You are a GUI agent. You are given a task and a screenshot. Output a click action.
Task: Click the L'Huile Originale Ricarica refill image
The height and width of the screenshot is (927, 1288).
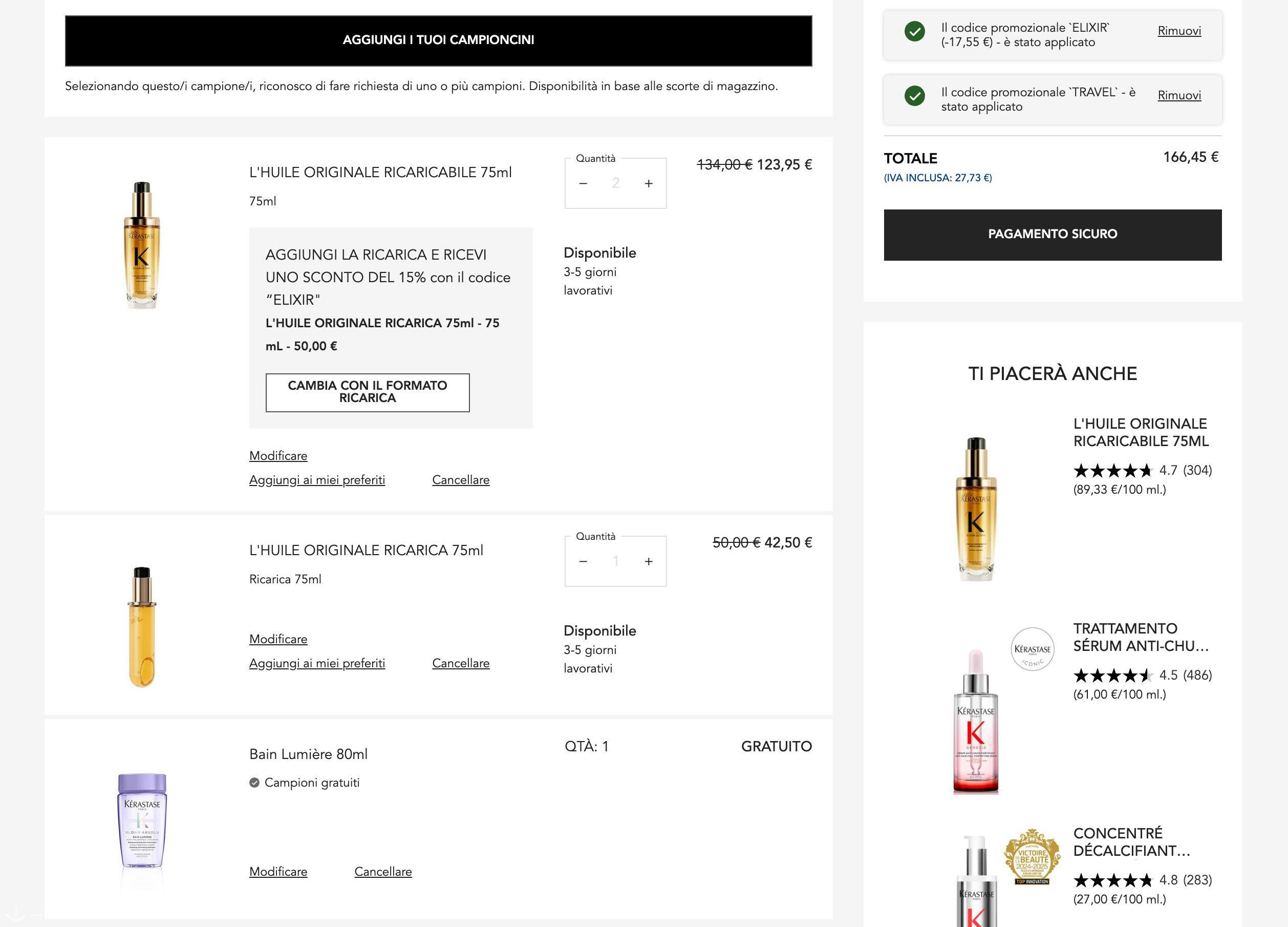(x=141, y=627)
